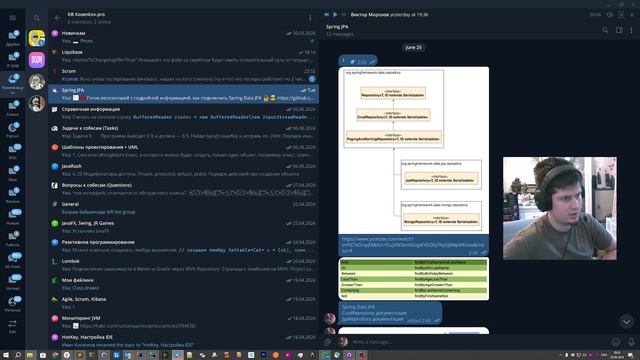Select the highlighted Spring JPA topic
The width and height of the screenshot is (640, 360).
pyautogui.click(x=184, y=94)
